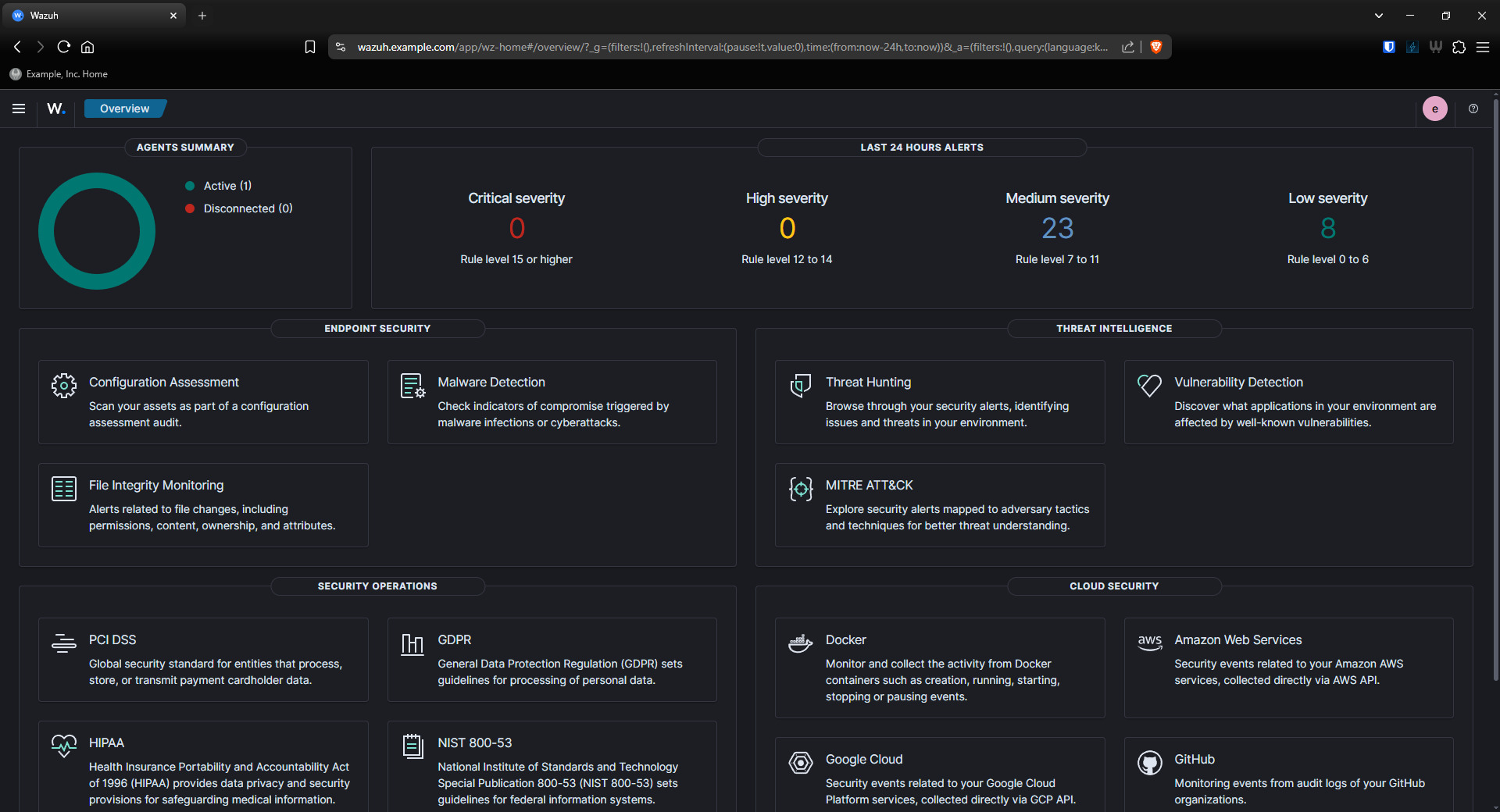Click the user avatar 'e'
The width and height of the screenshot is (1500, 812).
click(x=1434, y=109)
